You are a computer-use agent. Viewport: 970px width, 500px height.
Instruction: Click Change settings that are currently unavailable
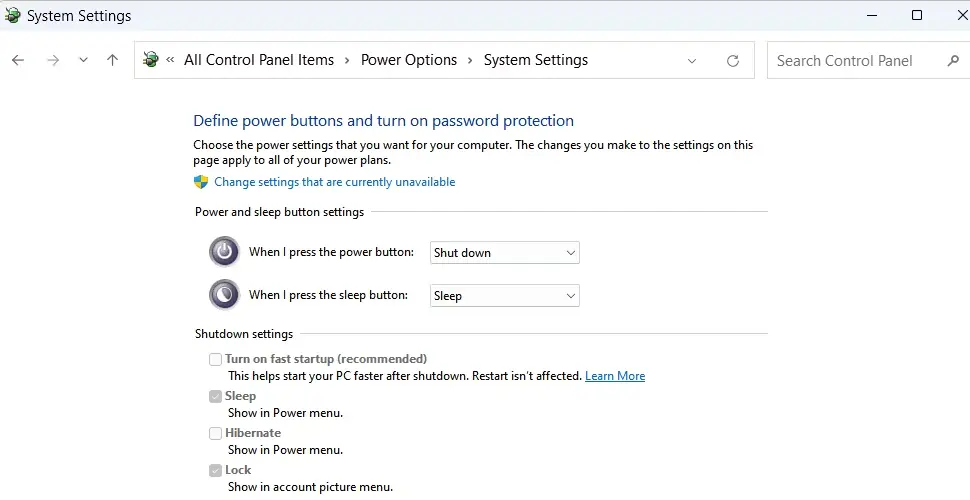point(335,182)
